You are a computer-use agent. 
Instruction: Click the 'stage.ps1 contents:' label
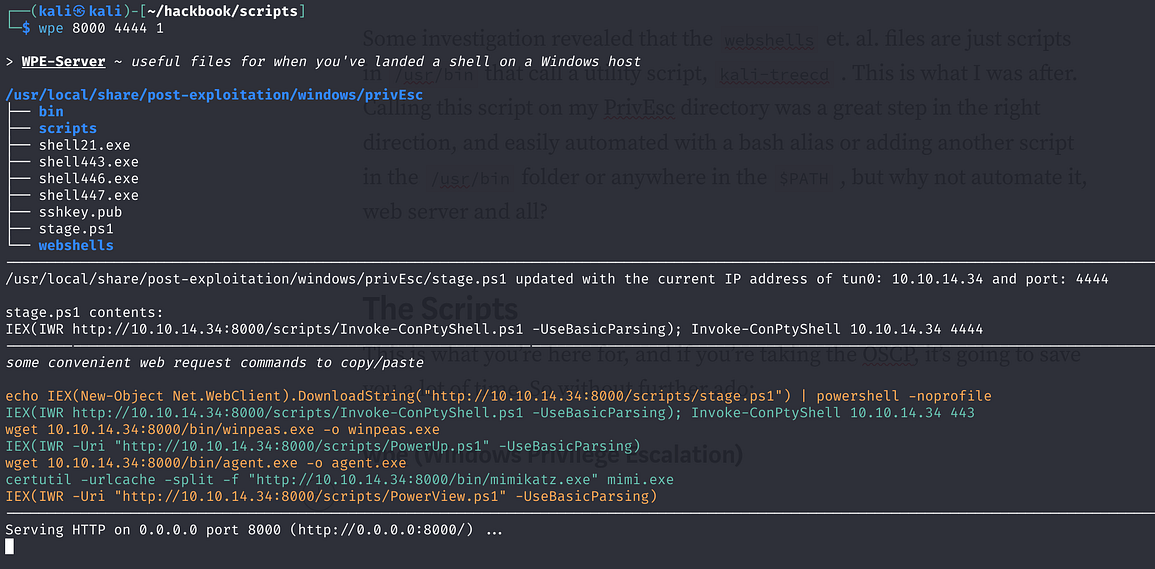[84, 313]
